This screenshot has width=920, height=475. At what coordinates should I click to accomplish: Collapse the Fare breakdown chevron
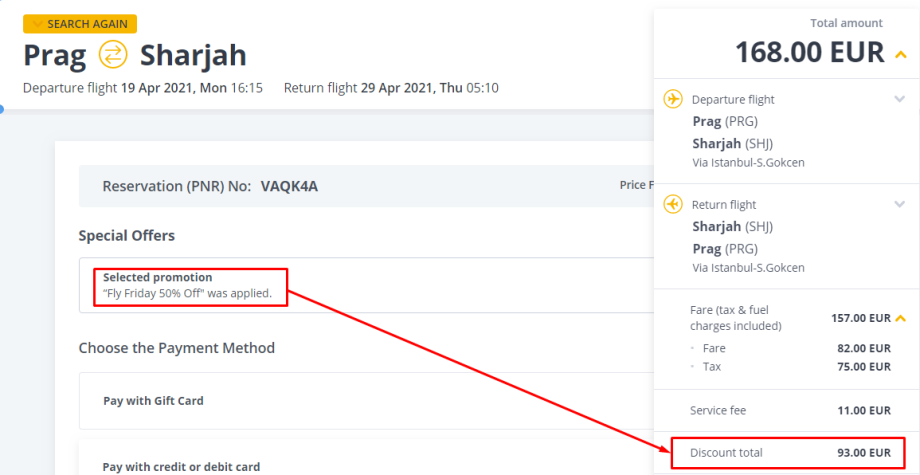point(901,318)
